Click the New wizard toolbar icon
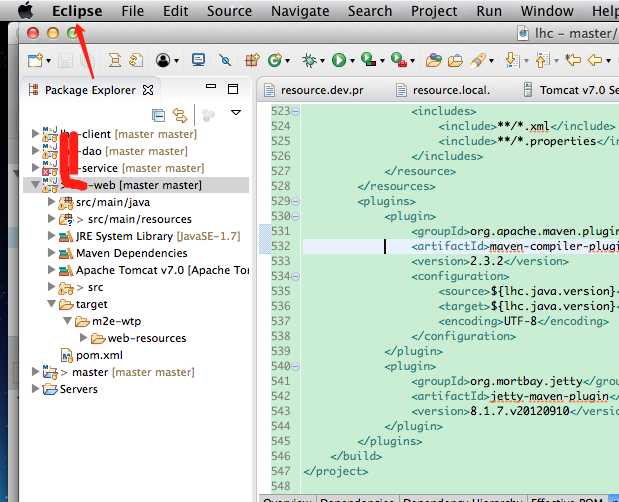 pyautogui.click(x=35, y=60)
